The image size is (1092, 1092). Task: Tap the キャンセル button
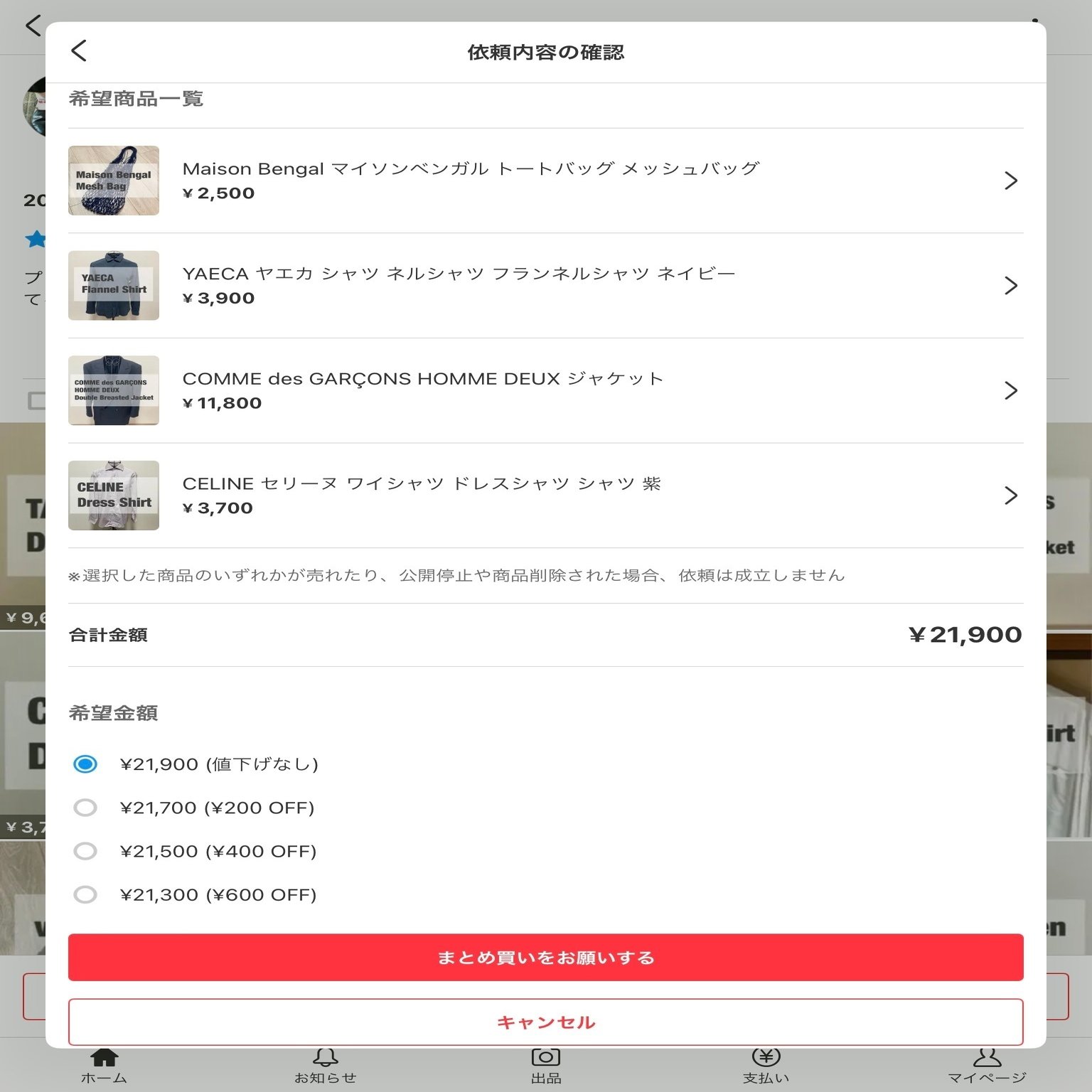(546, 1022)
